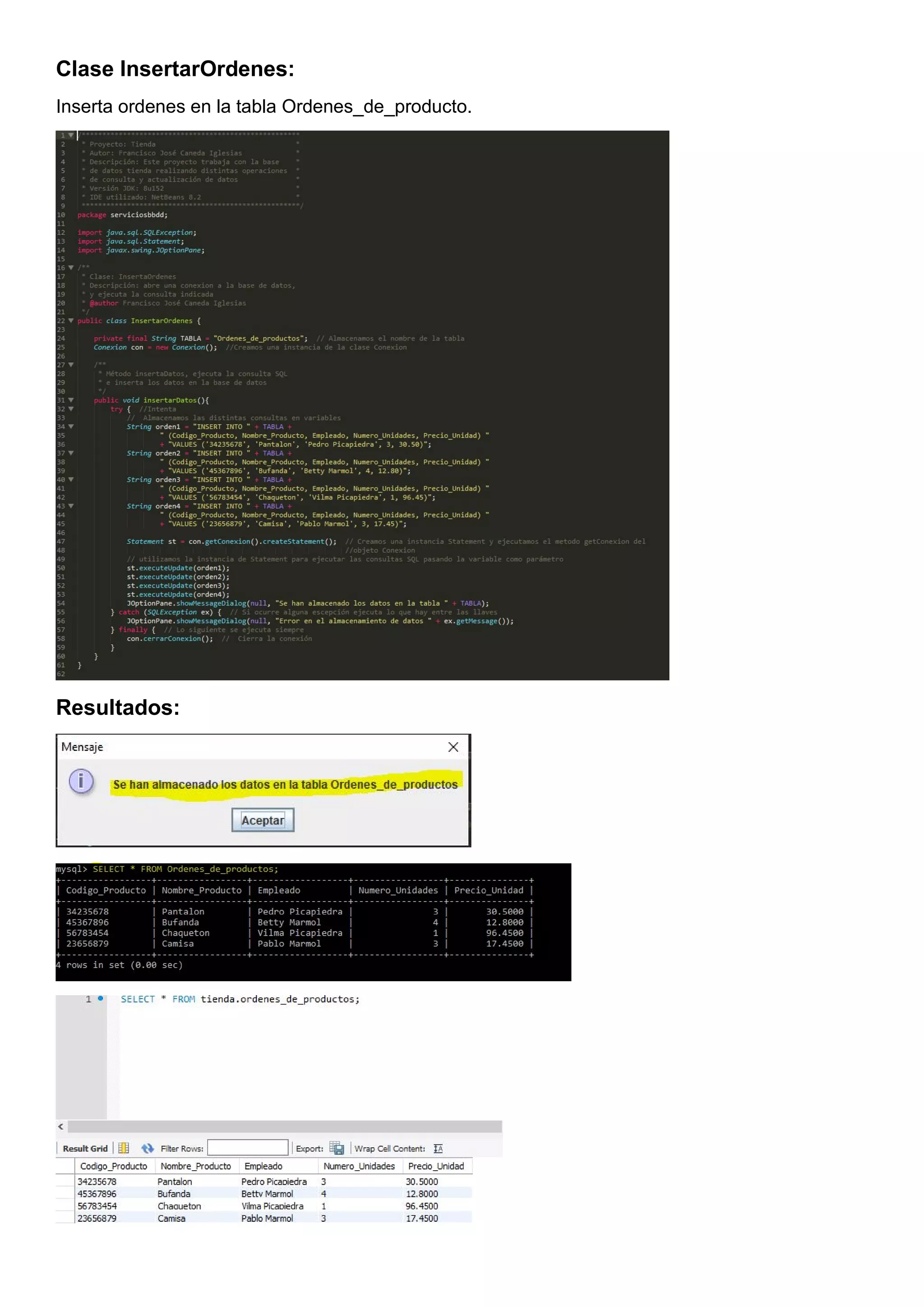This screenshot has width=924, height=1307.
Task: Click line number 62 in the code gutter
Action: click(61, 674)
